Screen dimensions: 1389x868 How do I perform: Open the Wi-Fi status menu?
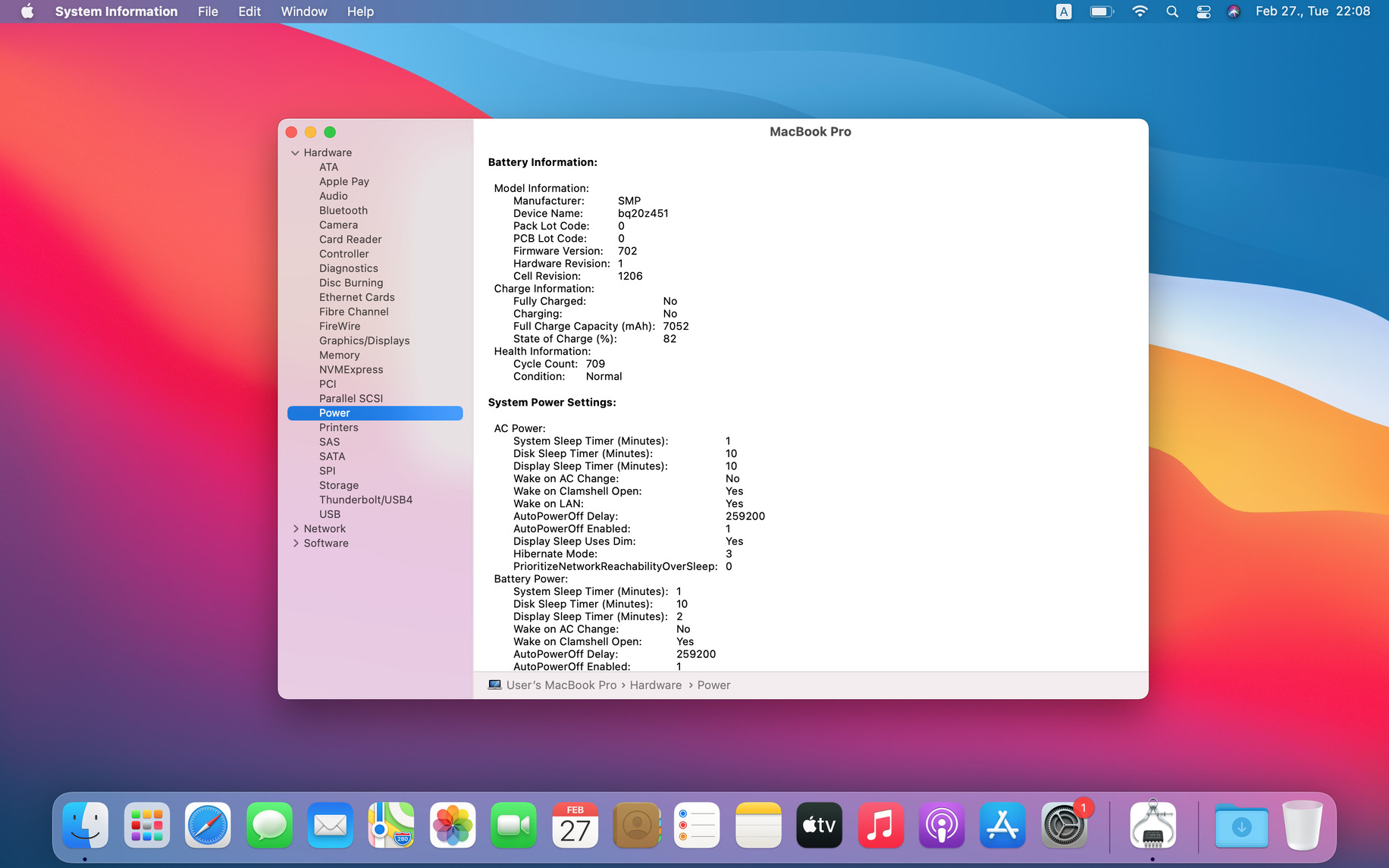(x=1140, y=11)
